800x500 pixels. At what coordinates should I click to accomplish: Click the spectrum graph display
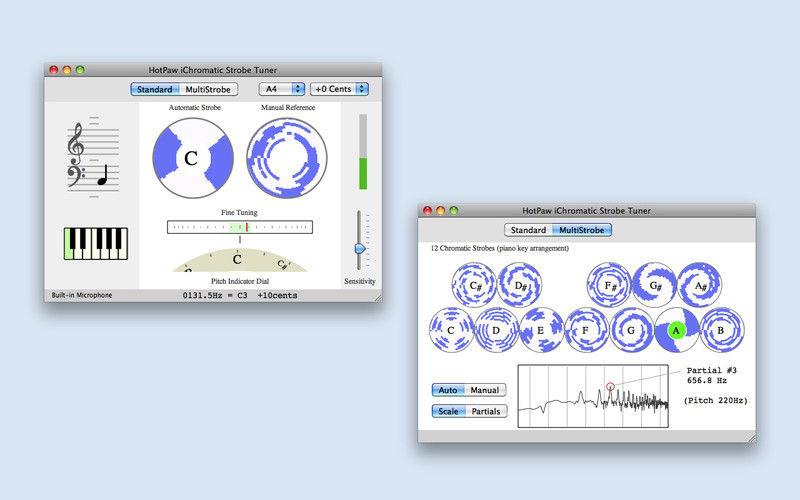pos(593,396)
